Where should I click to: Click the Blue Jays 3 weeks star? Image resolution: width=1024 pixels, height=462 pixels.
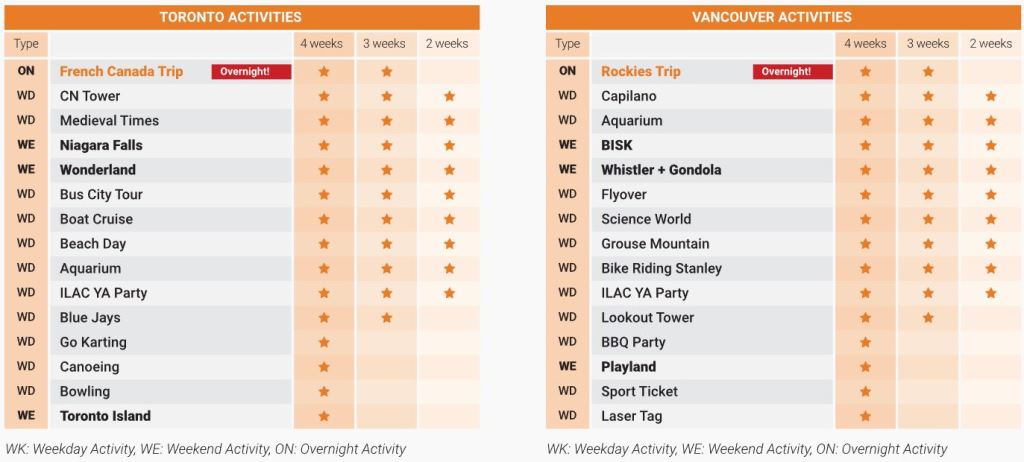point(387,318)
